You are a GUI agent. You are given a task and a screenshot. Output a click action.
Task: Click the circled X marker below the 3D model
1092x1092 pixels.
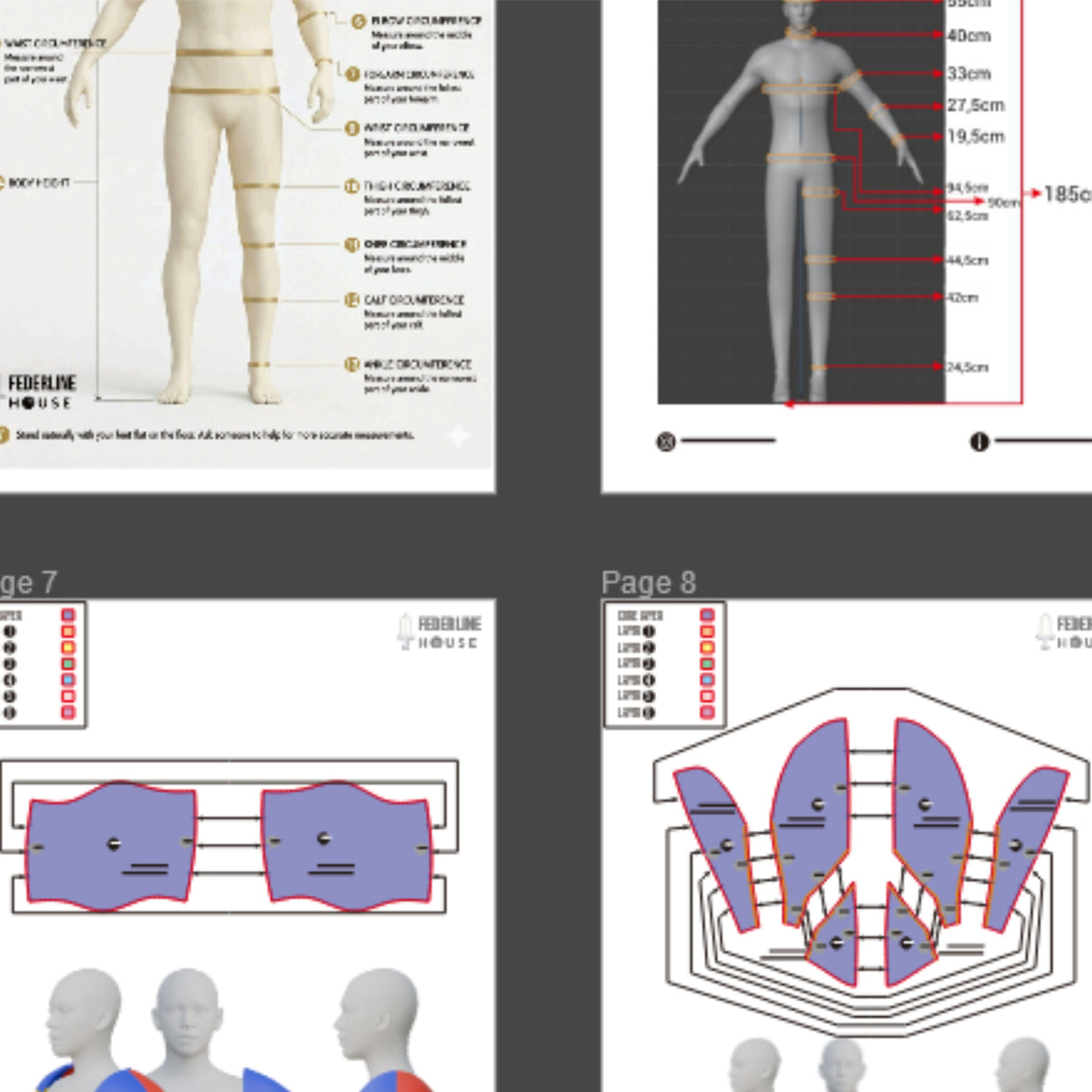pos(666,442)
